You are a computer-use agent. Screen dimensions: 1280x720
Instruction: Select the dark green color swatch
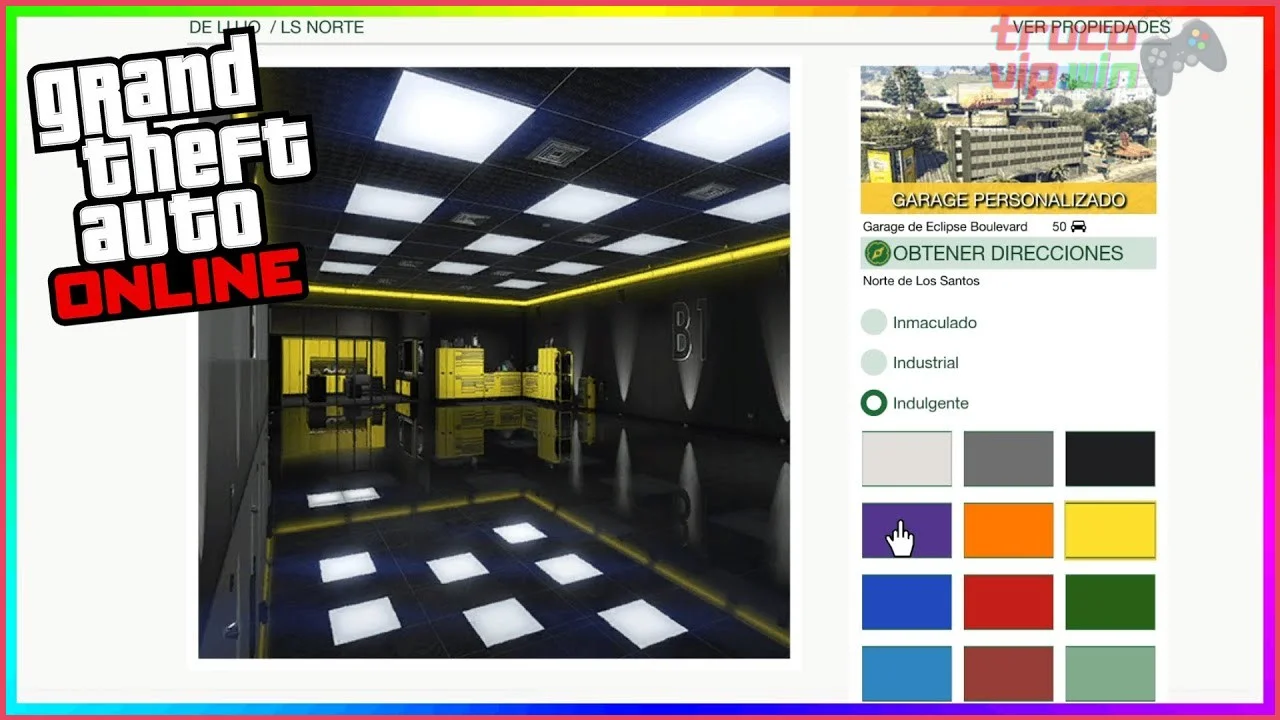click(x=1110, y=602)
